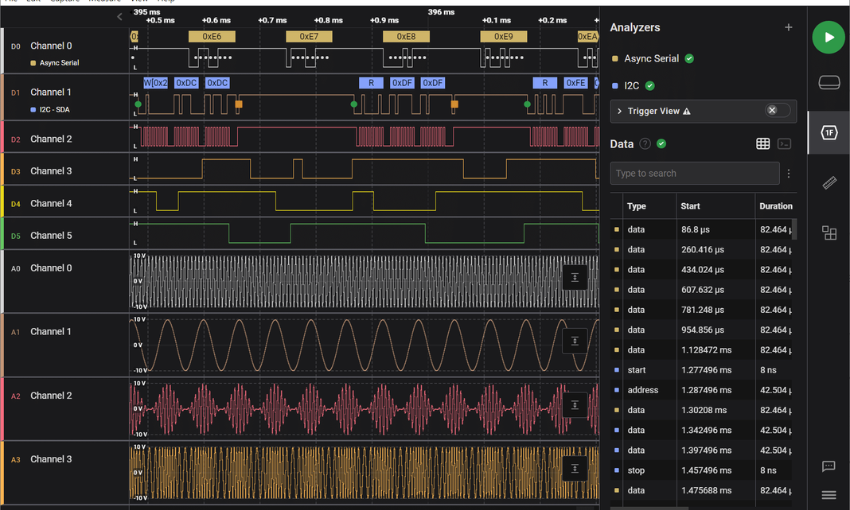Collapse channel labels with the left chevron
This screenshot has width=850, height=510.
(x=120, y=16)
